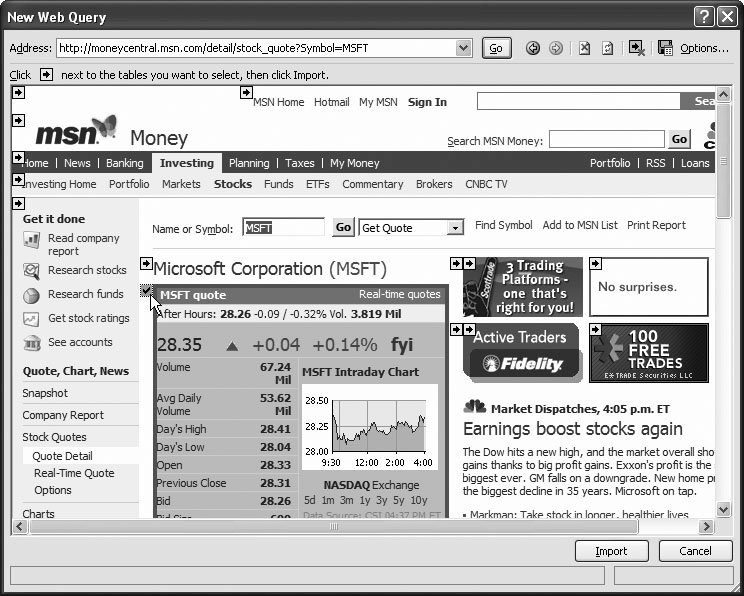Click the See accounts bank icon
This screenshot has height=596, width=744.
coord(31,343)
